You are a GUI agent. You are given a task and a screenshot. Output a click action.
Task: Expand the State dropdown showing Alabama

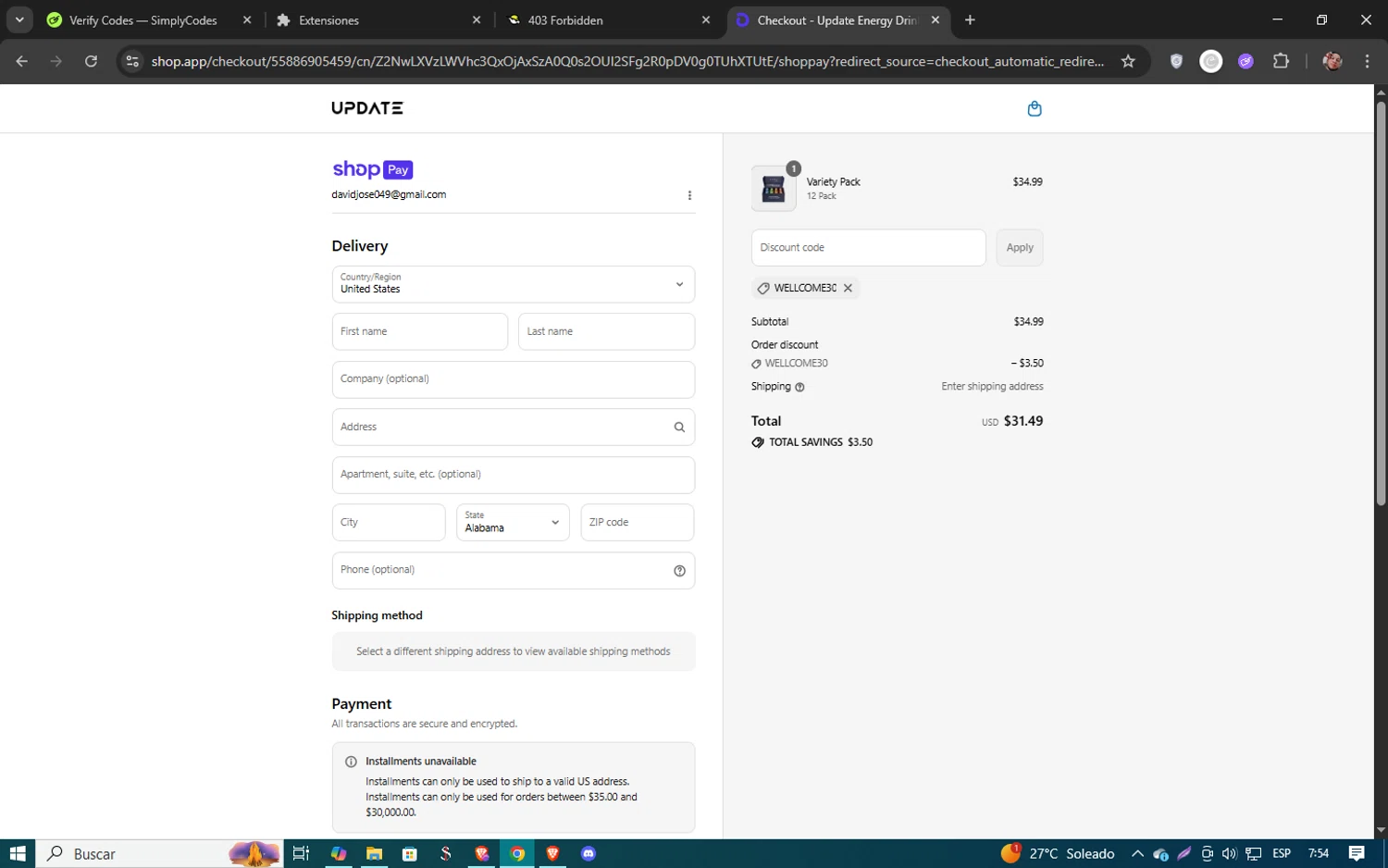tap(513, 522)
